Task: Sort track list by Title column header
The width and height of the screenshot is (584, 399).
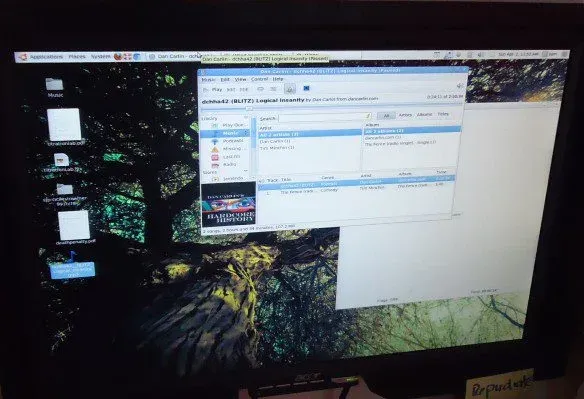Action: (286, 180)
